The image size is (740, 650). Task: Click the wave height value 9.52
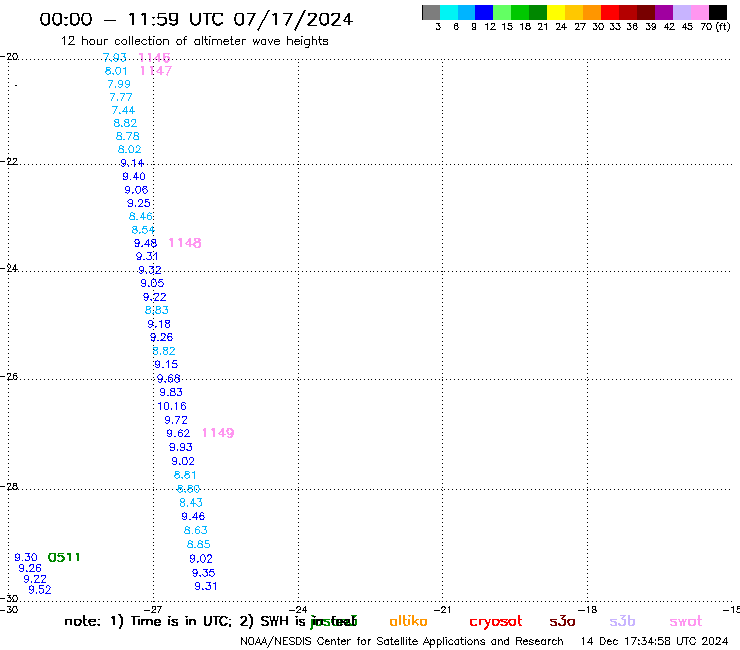(40, 590)
